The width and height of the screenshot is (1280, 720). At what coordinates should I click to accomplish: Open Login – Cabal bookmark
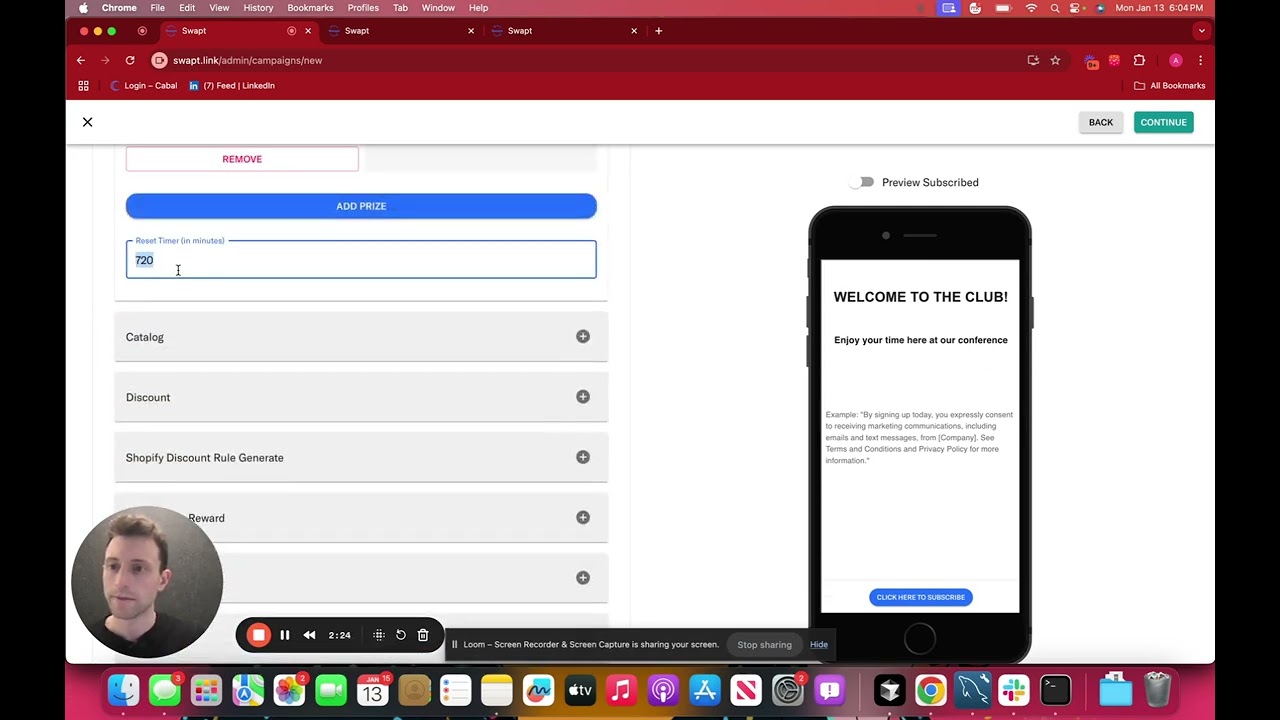[143, 86]
